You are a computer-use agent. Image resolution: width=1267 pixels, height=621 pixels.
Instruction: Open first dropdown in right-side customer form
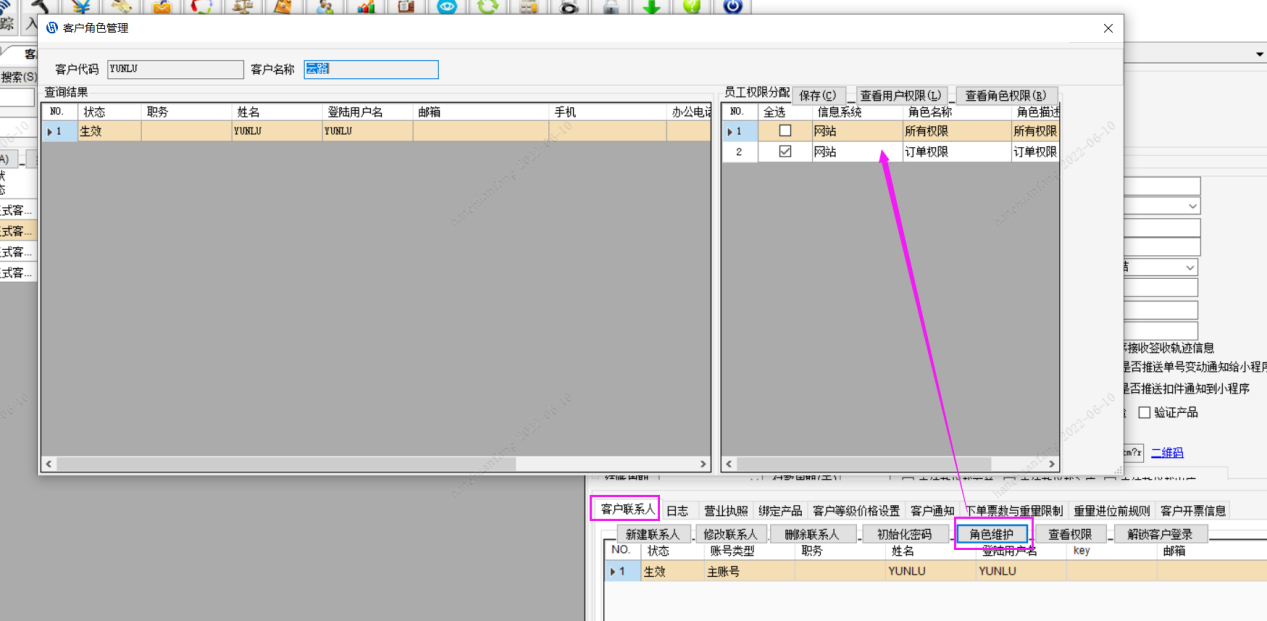pyautogui.click(x=1192, y=206)
